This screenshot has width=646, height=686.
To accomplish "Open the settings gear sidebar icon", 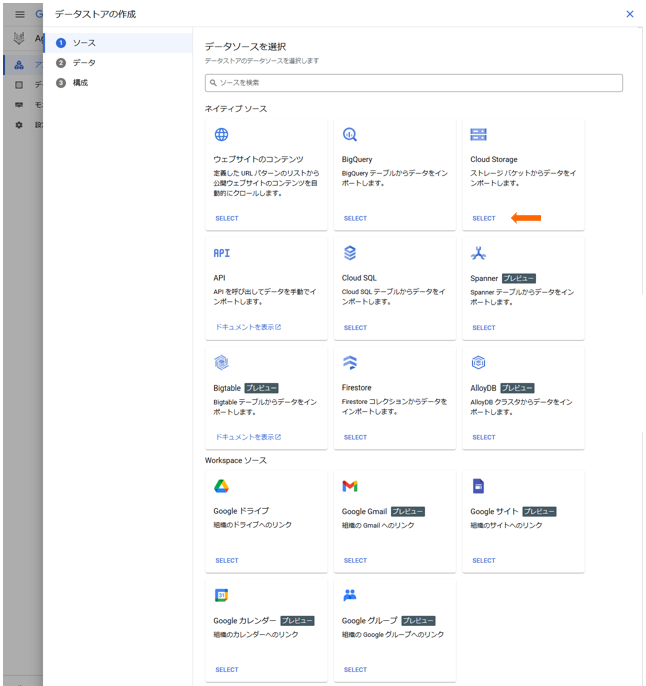I will pos(19,125).
